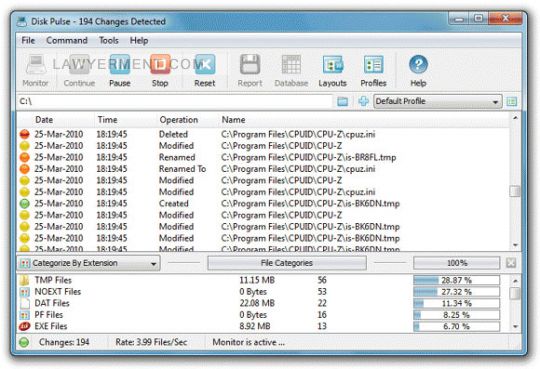This screenshot has width=540, height=369.
Task: Open the Layouts toolbar icon
Action: 333,64
